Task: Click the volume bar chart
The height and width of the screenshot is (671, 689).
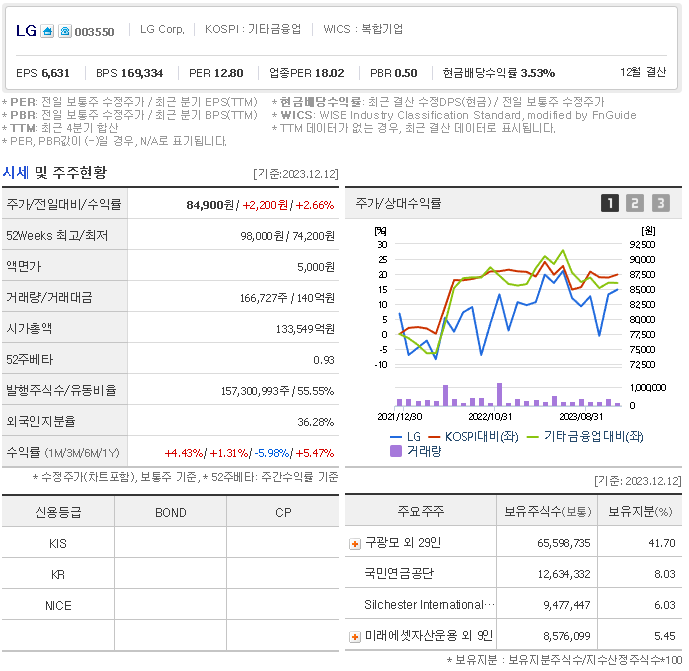Action: [x=508, y=395]
